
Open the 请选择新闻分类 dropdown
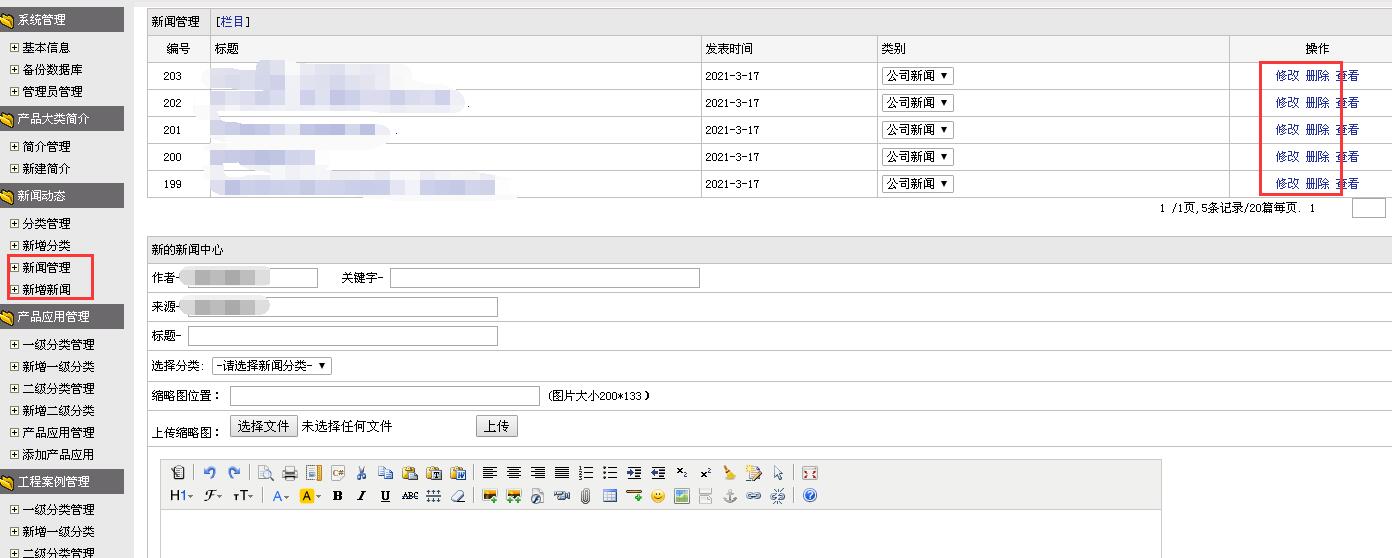[x=272, y=366]
